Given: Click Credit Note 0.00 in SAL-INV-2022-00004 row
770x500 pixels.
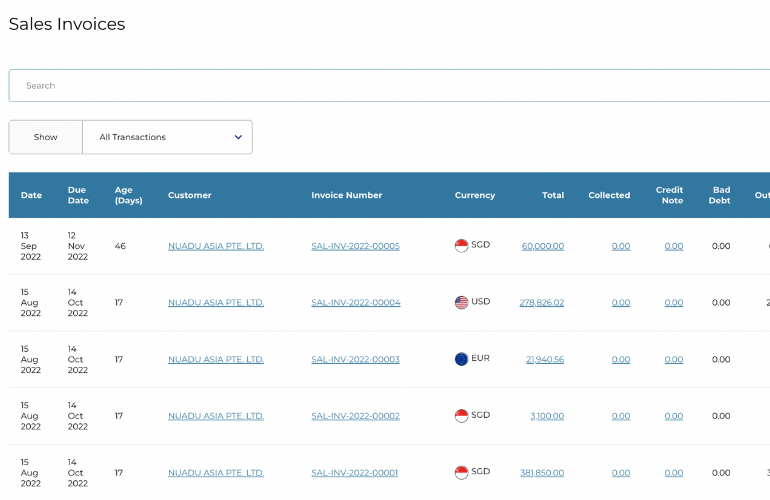Looking at the screenshot, I should pyautogui.click(x=674, y=303).
